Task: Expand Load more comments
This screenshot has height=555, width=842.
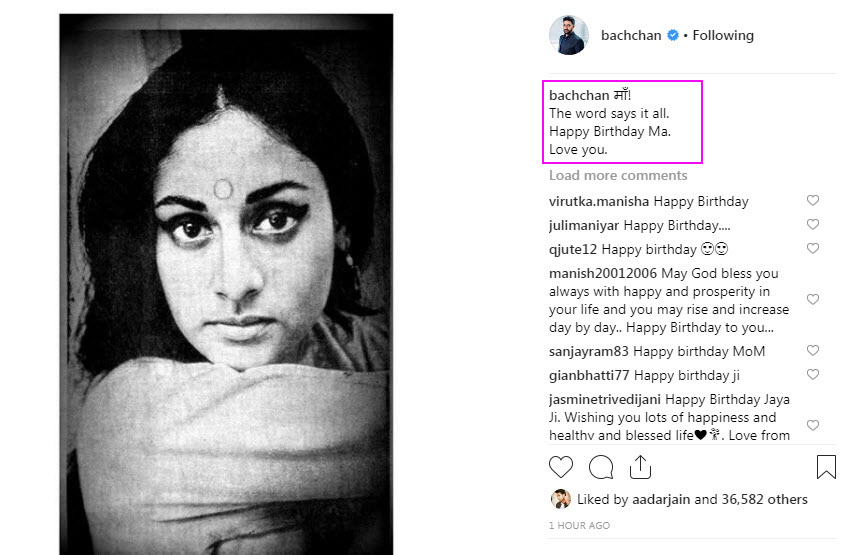Action: point(618,176)
